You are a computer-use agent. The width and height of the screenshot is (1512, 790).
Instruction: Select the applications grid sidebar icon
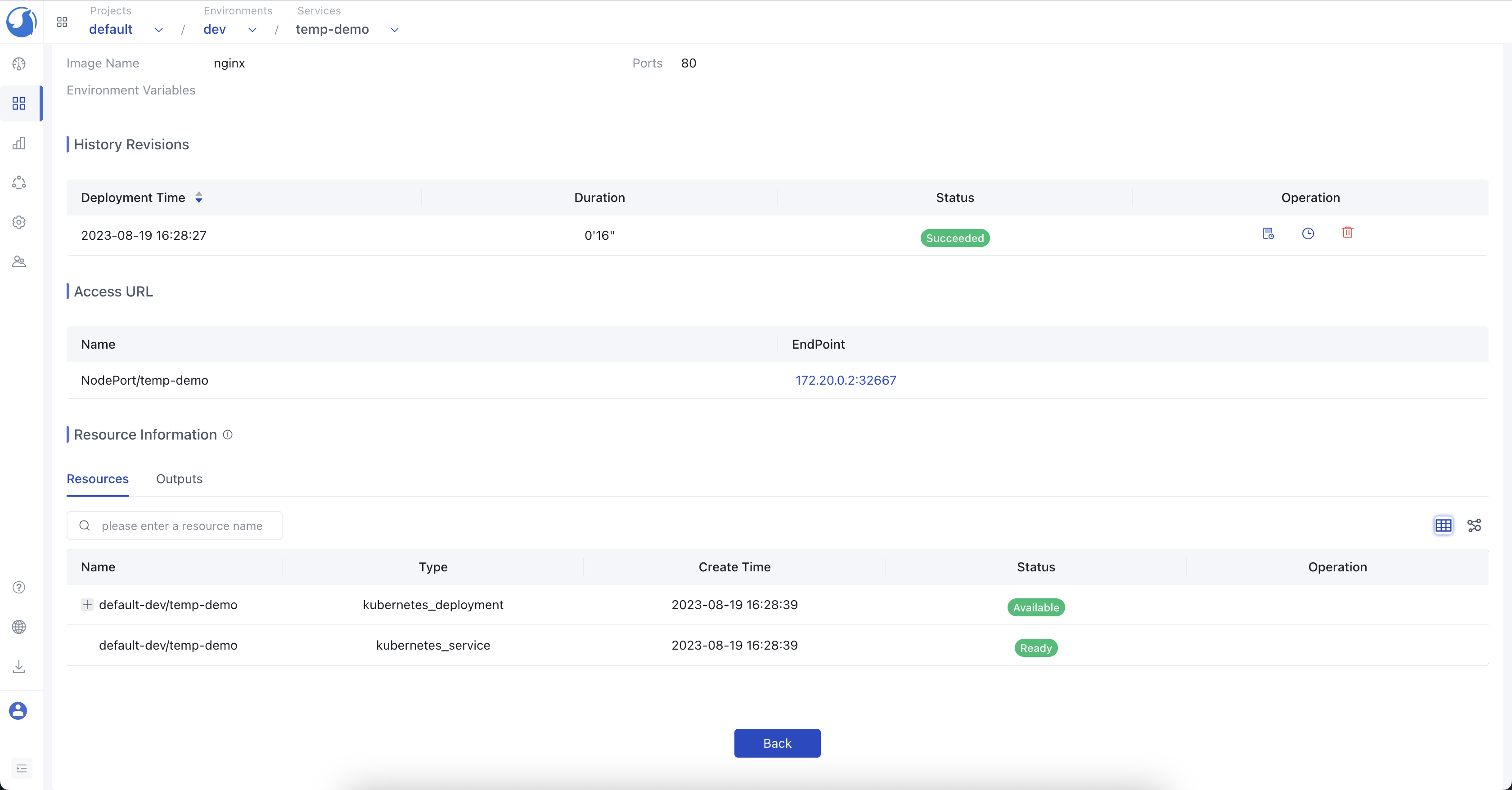(x=19, y=104)
